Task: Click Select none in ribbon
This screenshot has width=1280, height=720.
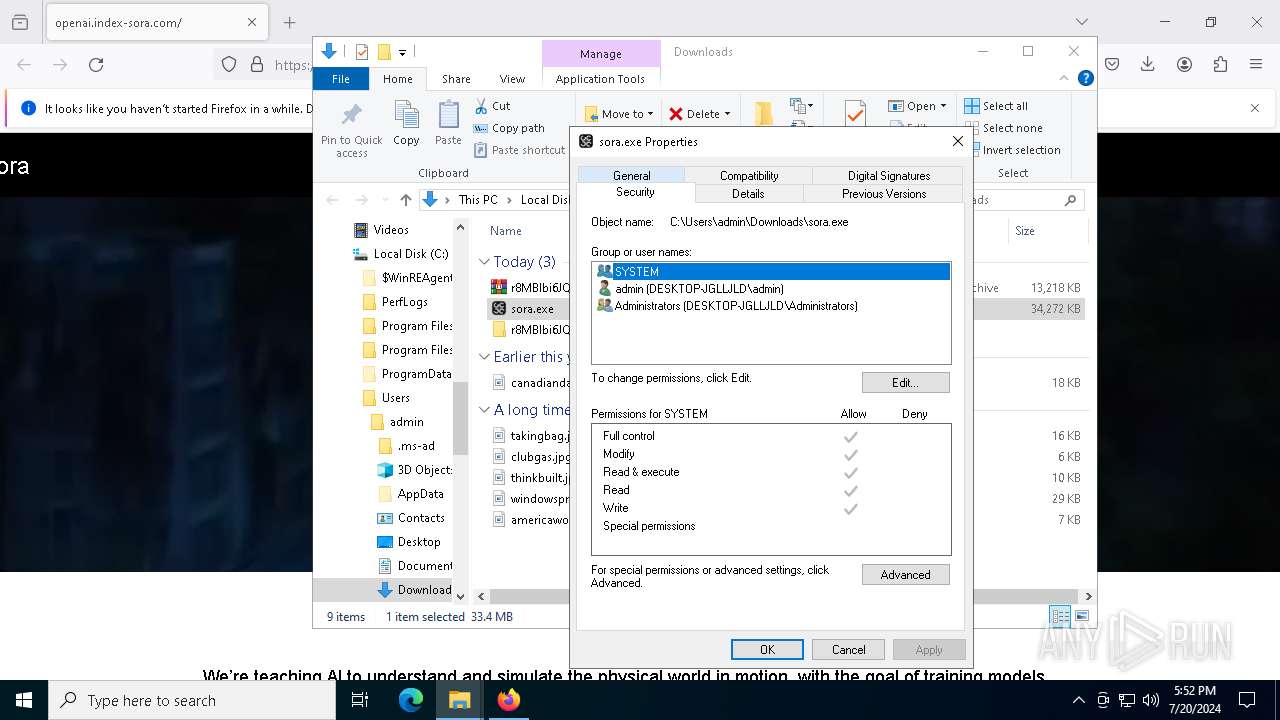Action: [x=1003, y=128]
